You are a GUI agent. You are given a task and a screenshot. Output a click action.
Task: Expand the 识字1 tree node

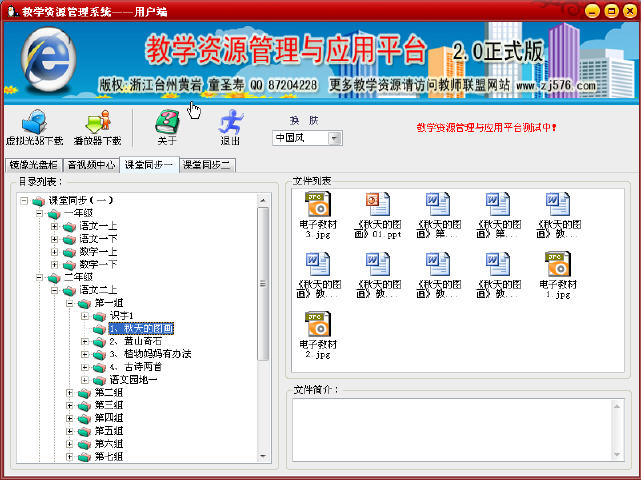[x=85, y=316]
